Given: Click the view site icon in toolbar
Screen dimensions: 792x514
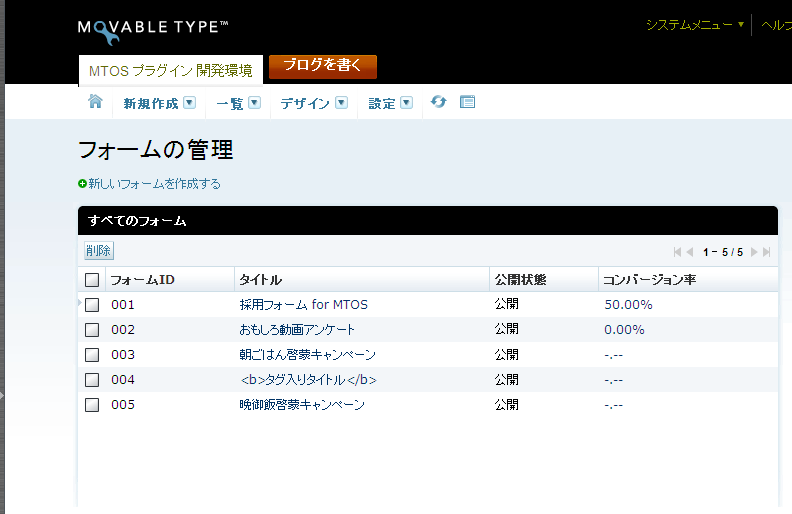Looking at the screenshot, I should coord(467,102).
